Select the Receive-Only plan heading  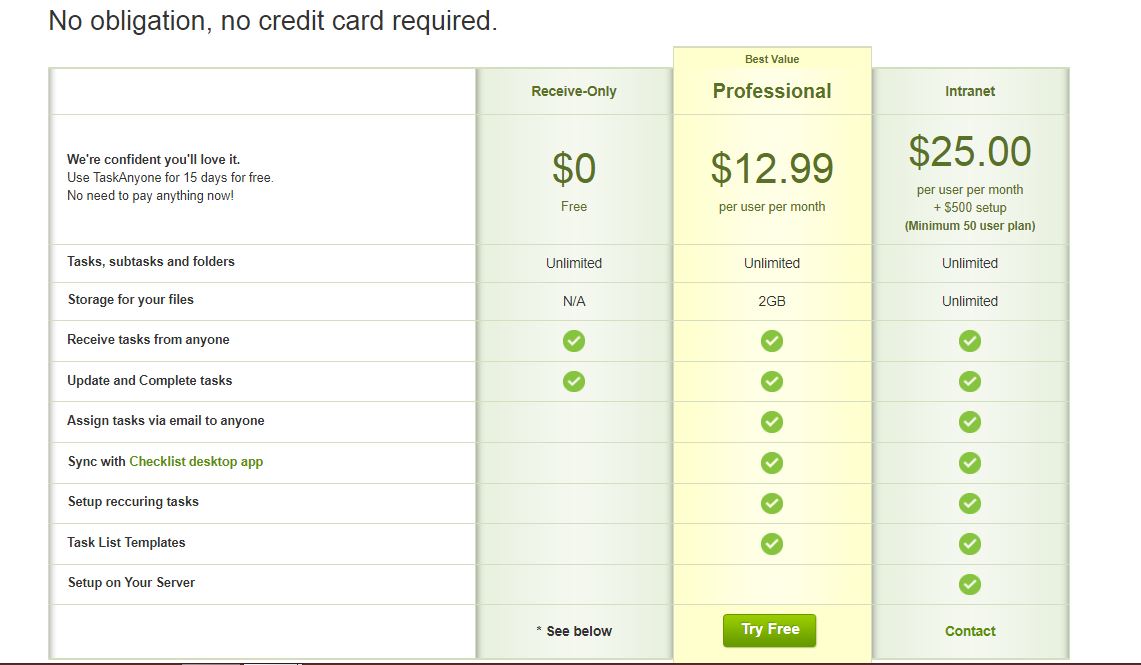[574, 91]
